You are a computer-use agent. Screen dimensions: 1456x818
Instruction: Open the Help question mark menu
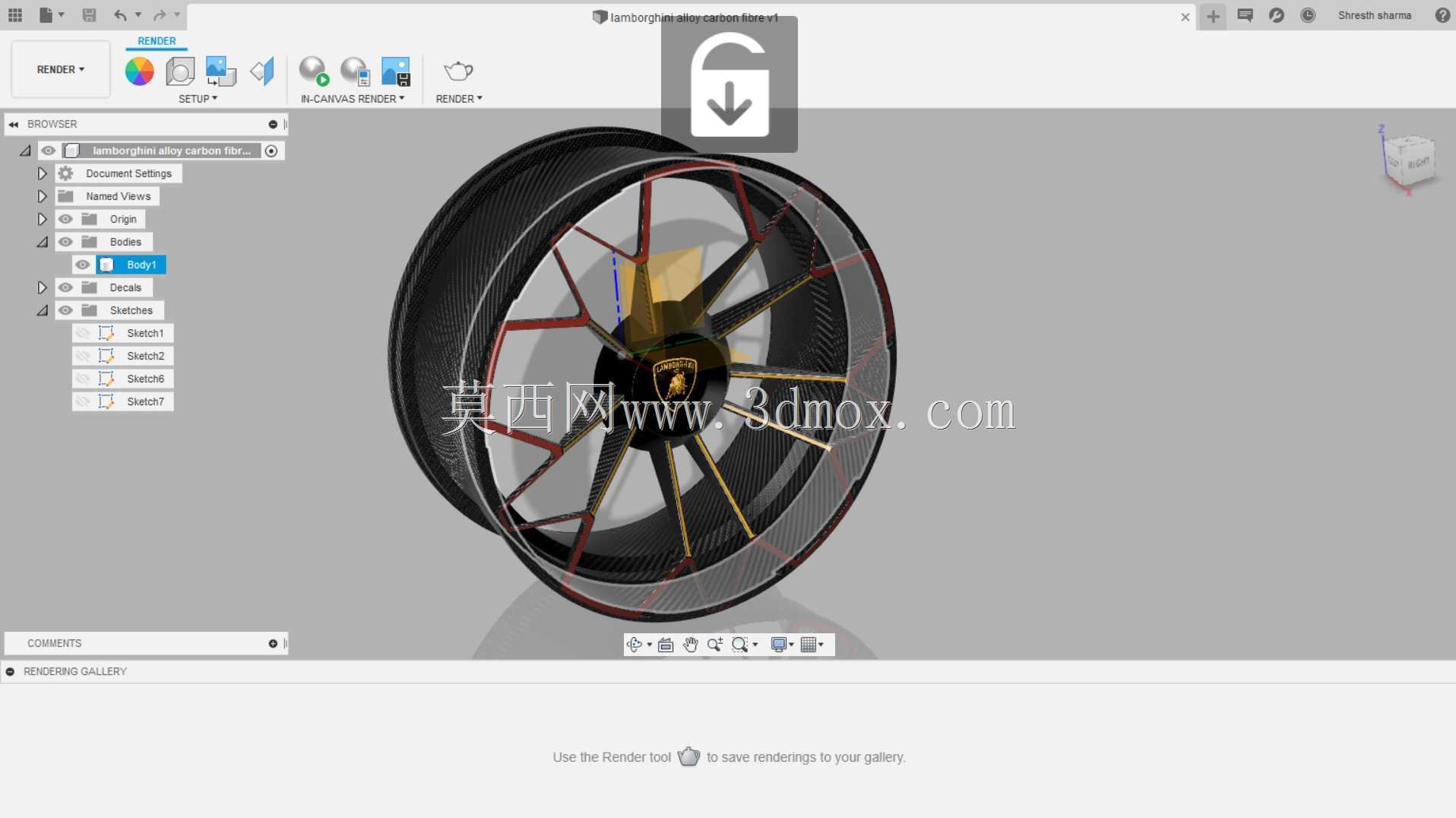click(x=1442, y=15)
